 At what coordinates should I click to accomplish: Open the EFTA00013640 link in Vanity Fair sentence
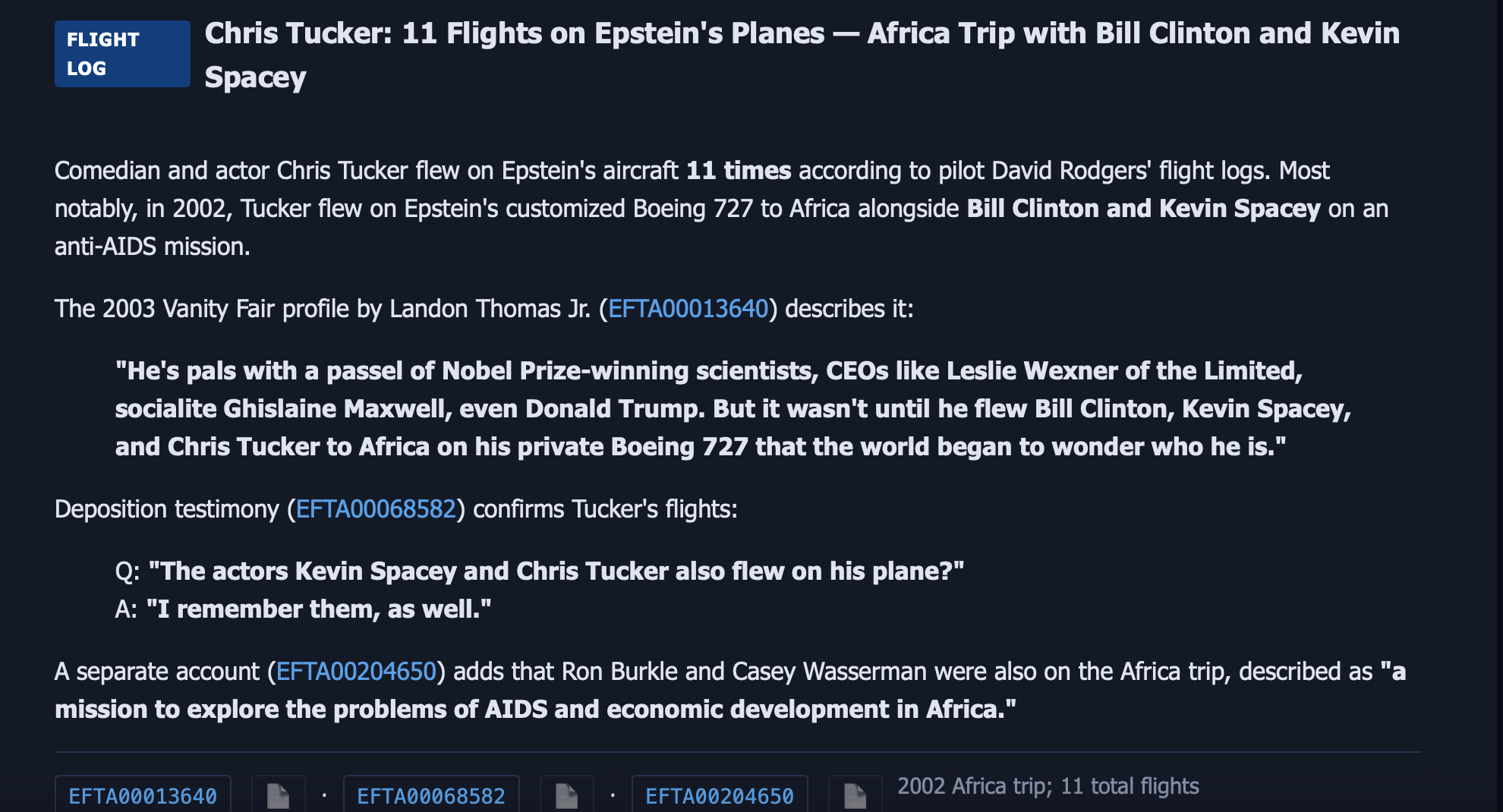click(x=688, y=309)
